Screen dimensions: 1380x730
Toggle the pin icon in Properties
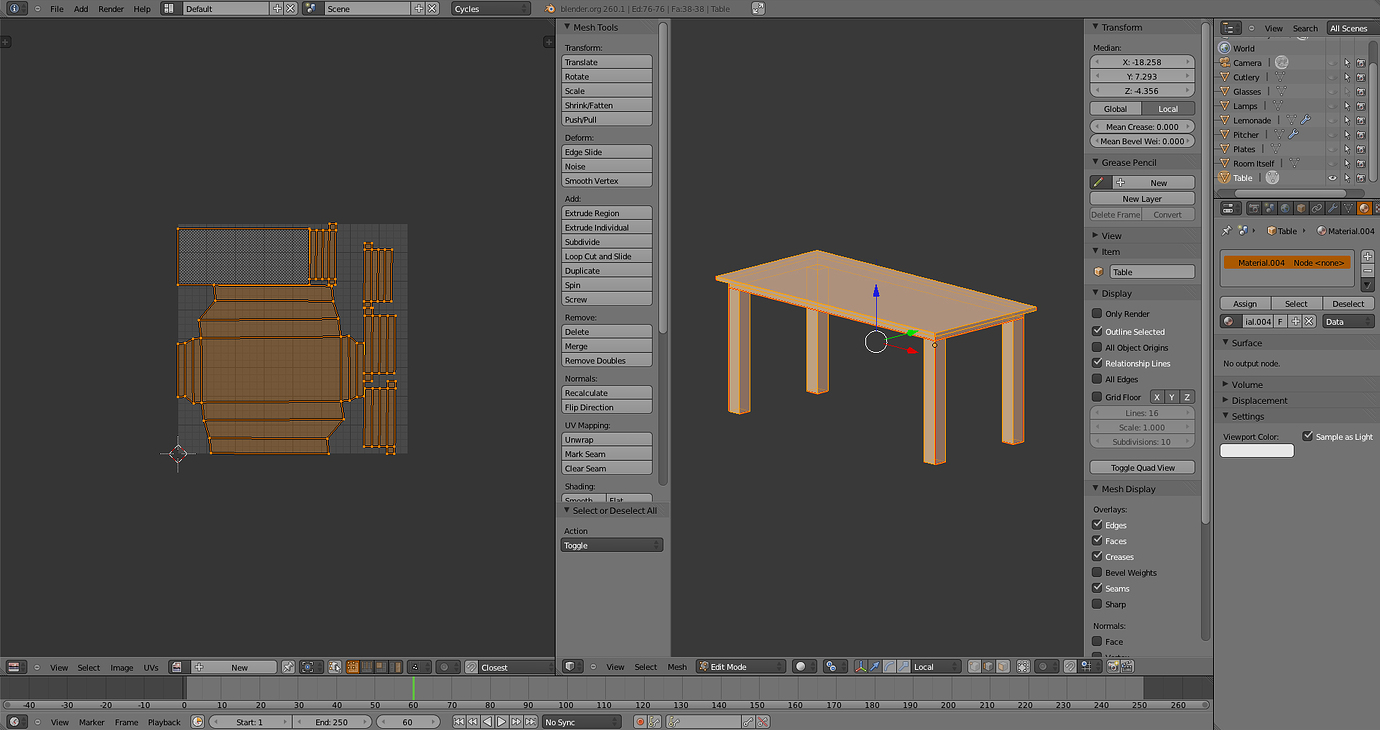pyautogui.click(x=1227, y=231)
